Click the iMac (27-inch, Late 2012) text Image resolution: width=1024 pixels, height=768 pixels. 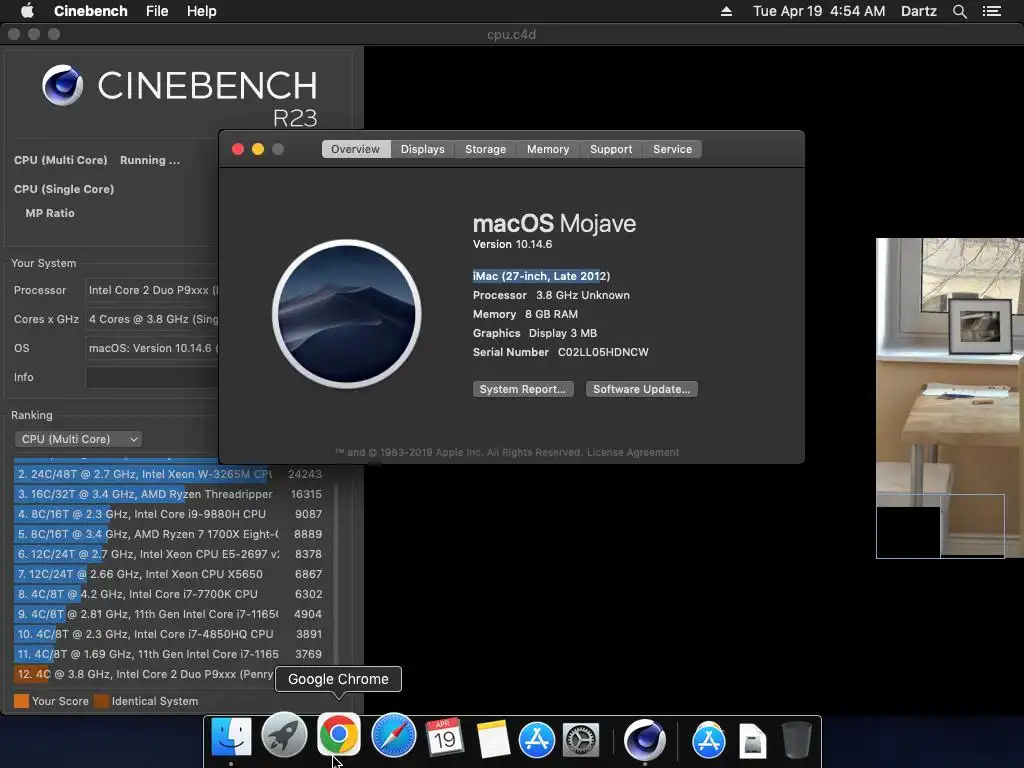click(x=541, y=276)
